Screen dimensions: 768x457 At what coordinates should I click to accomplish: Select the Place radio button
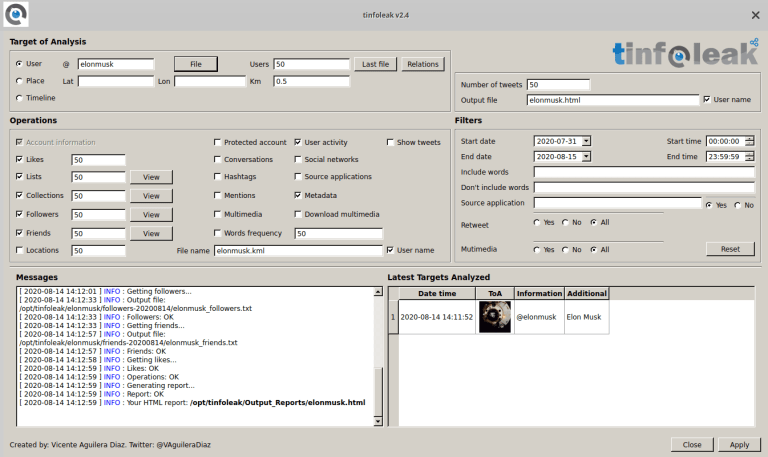pyautogui.click(x=19, y=81)
